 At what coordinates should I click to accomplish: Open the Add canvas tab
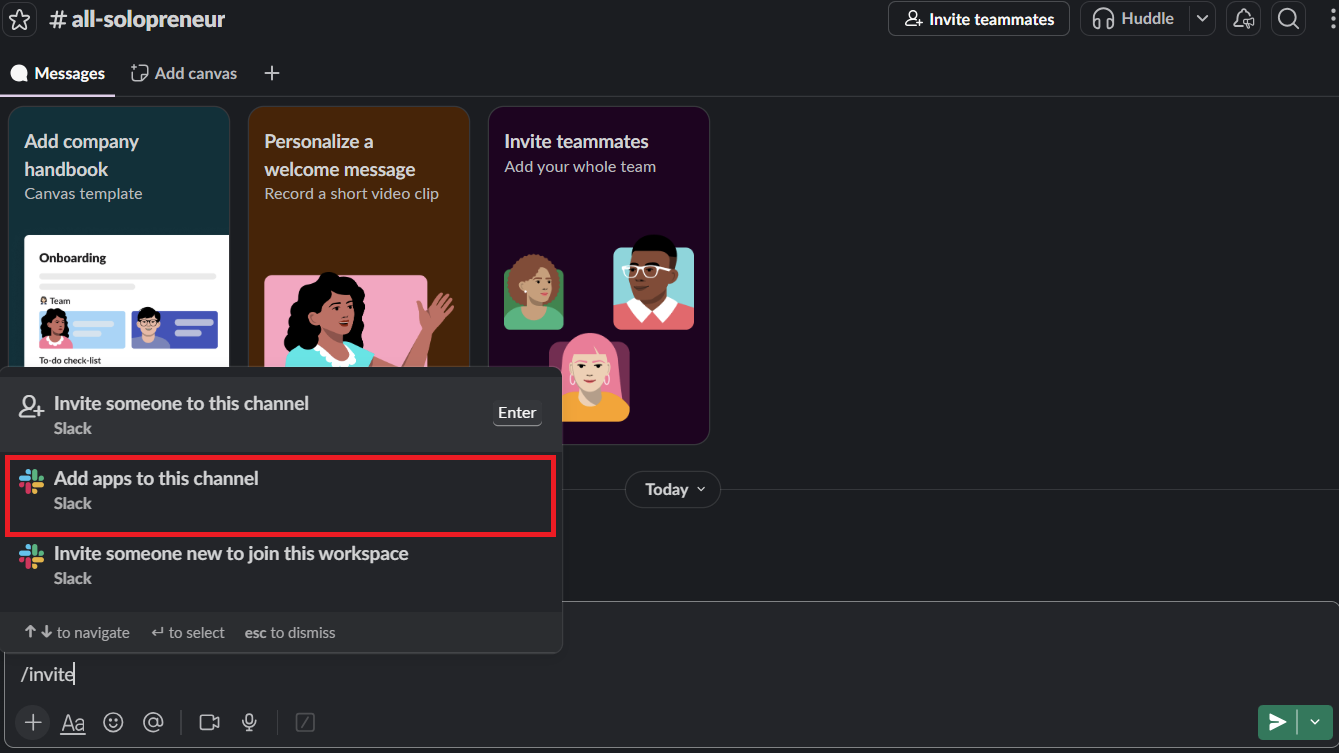coord(184,73)
